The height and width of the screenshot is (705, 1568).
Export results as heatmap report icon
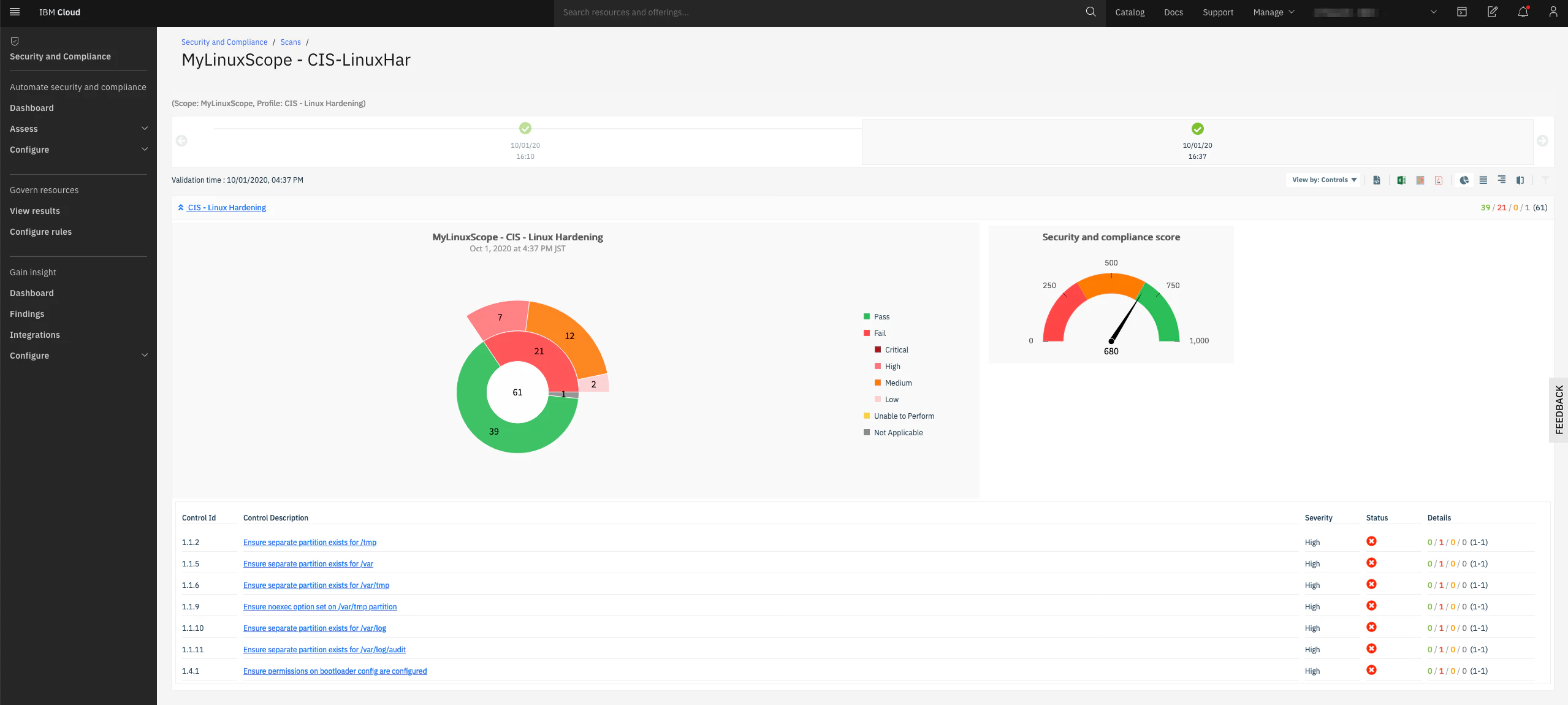1420,180
